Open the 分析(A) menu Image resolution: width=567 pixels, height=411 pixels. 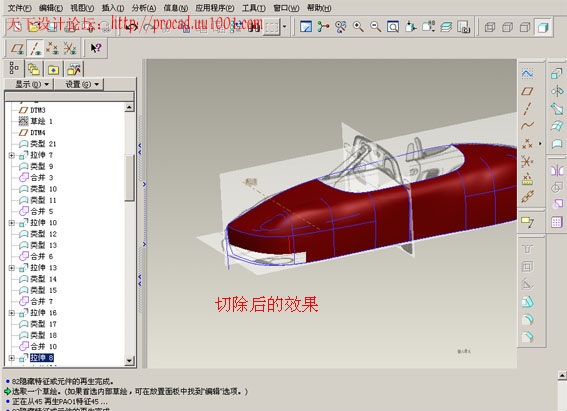tap(144, 8)
